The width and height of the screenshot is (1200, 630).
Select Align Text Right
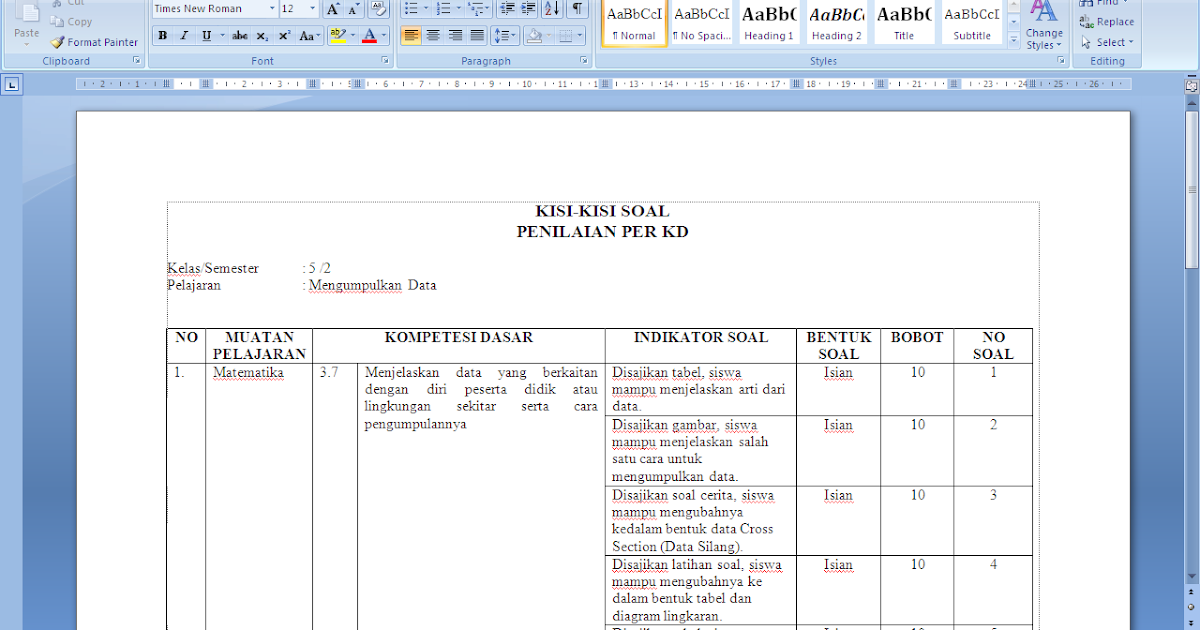(455, 36)
